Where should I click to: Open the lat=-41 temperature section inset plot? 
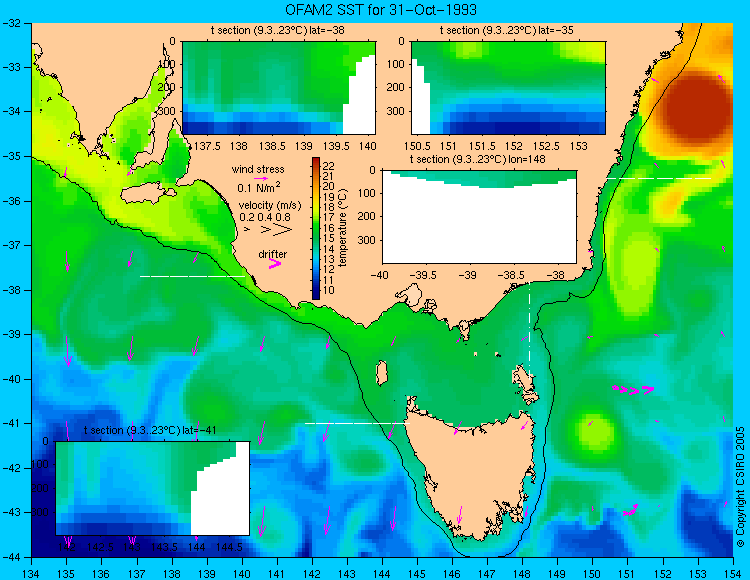(153, 488)
